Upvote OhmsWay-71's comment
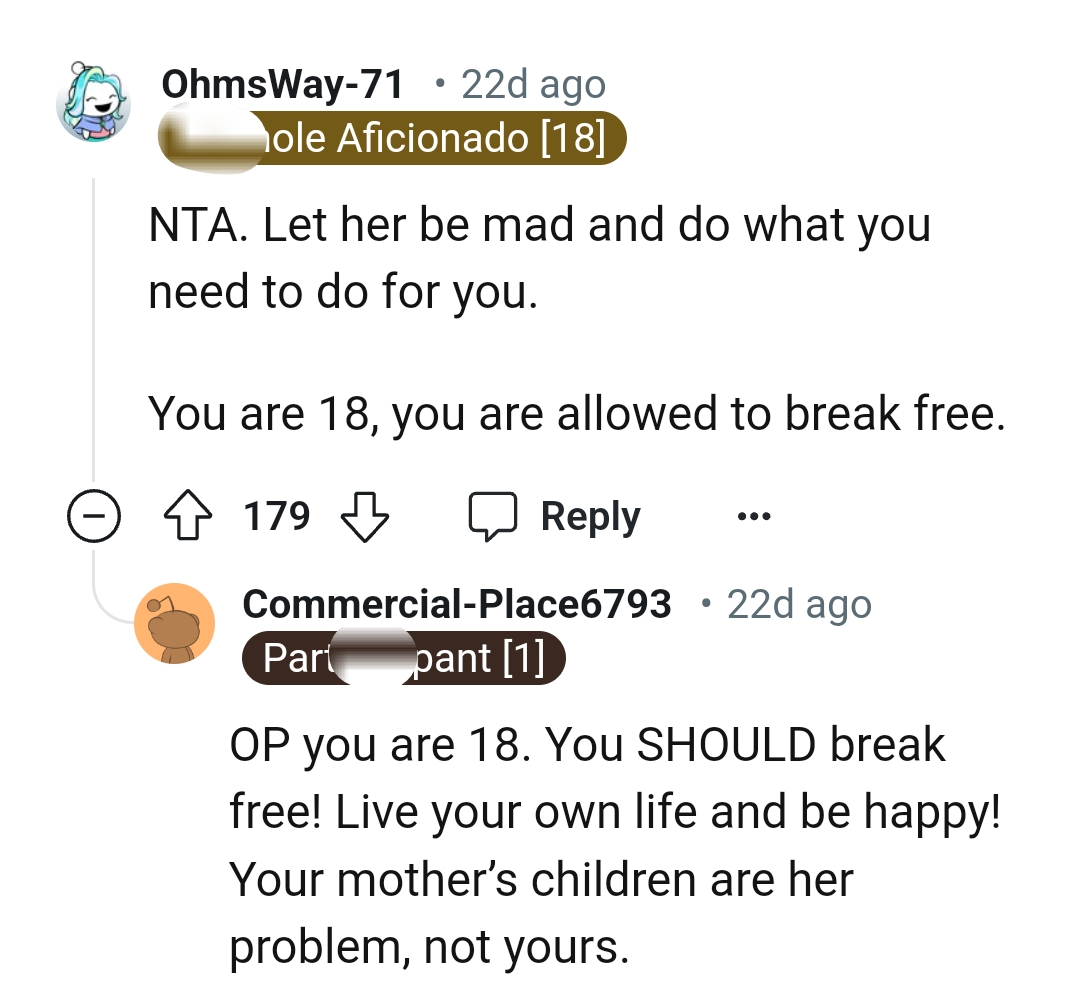Image resolution: width=1078 pixels, height=1000 pixels. pyautogui.click(x=188, y=515)
